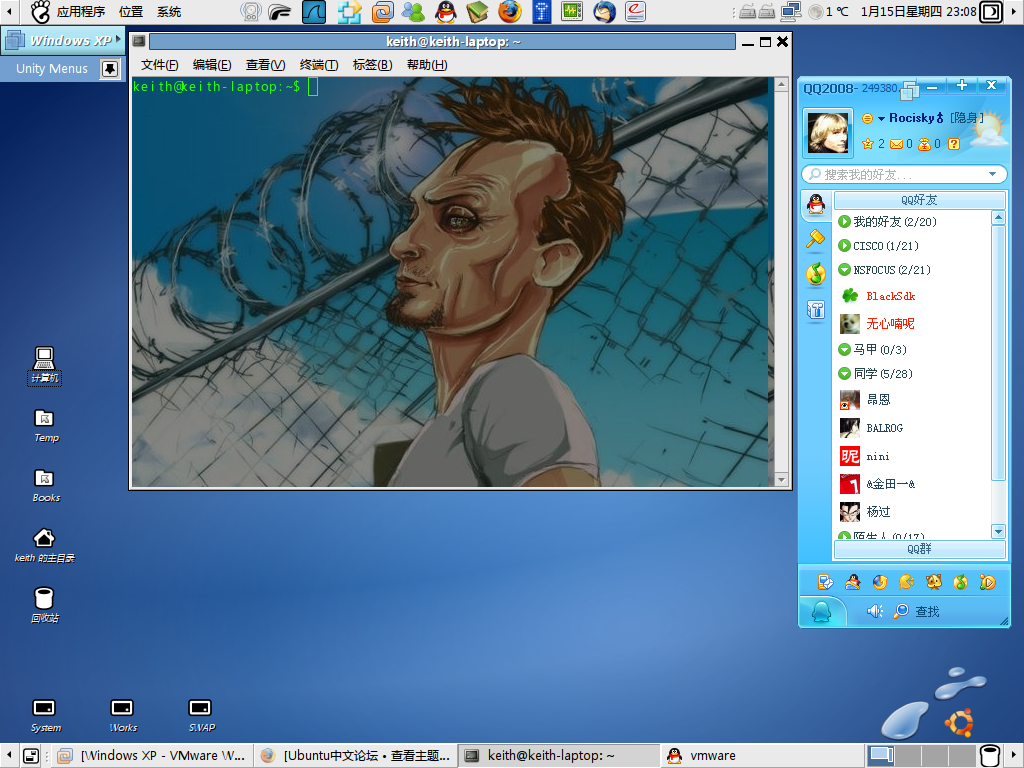
Task: Click the Unity Menus pin toggle button
Action: coord(110,68)
